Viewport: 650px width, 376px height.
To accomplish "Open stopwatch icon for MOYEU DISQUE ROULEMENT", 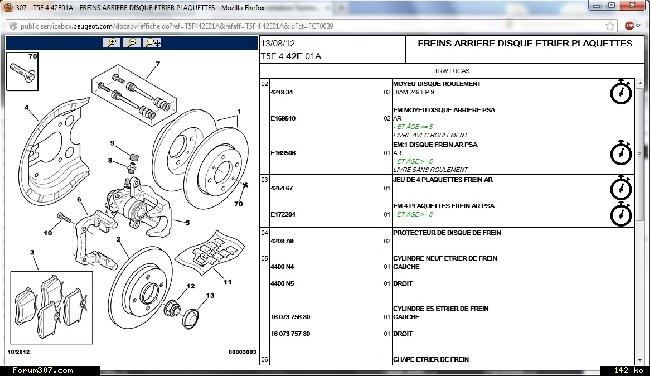I will pos(621,92).
